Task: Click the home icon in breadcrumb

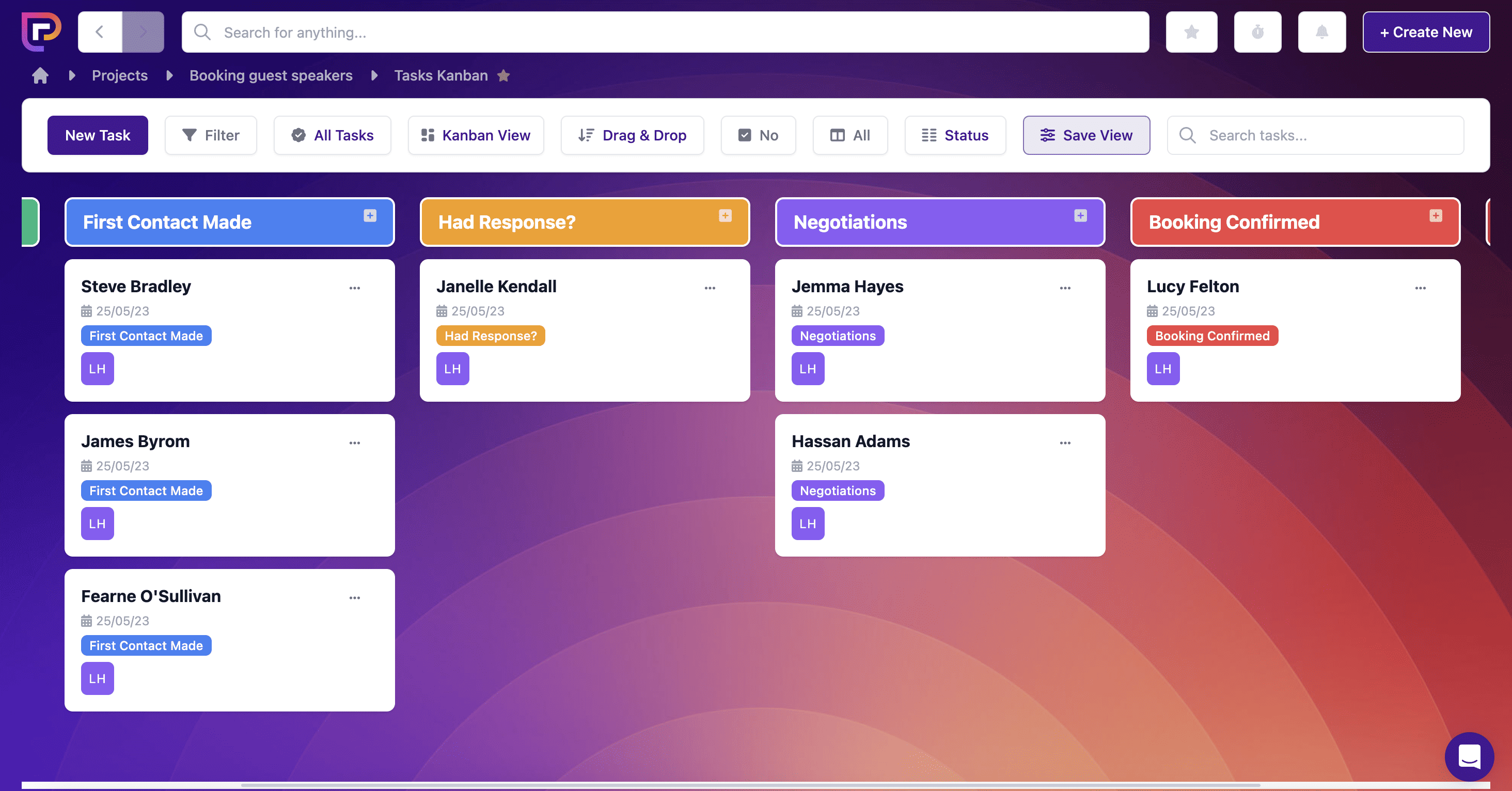Action: click(40, 76)
